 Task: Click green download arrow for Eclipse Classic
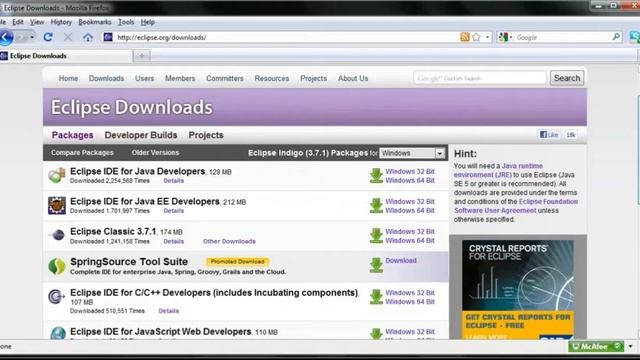pyautogui.click(x=376, y=236)
